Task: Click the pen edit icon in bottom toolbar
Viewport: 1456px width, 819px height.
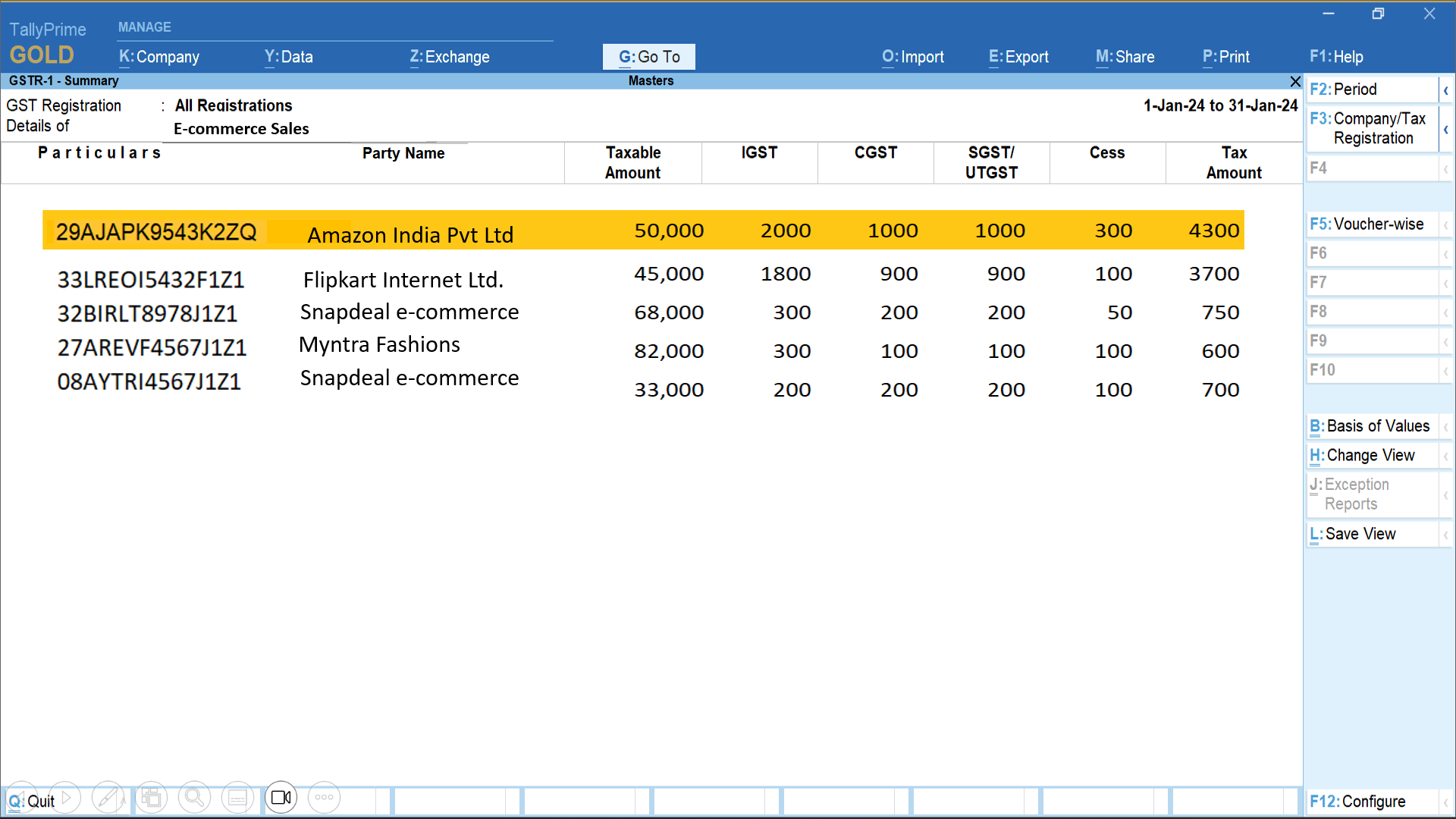Action: (108, 797)
